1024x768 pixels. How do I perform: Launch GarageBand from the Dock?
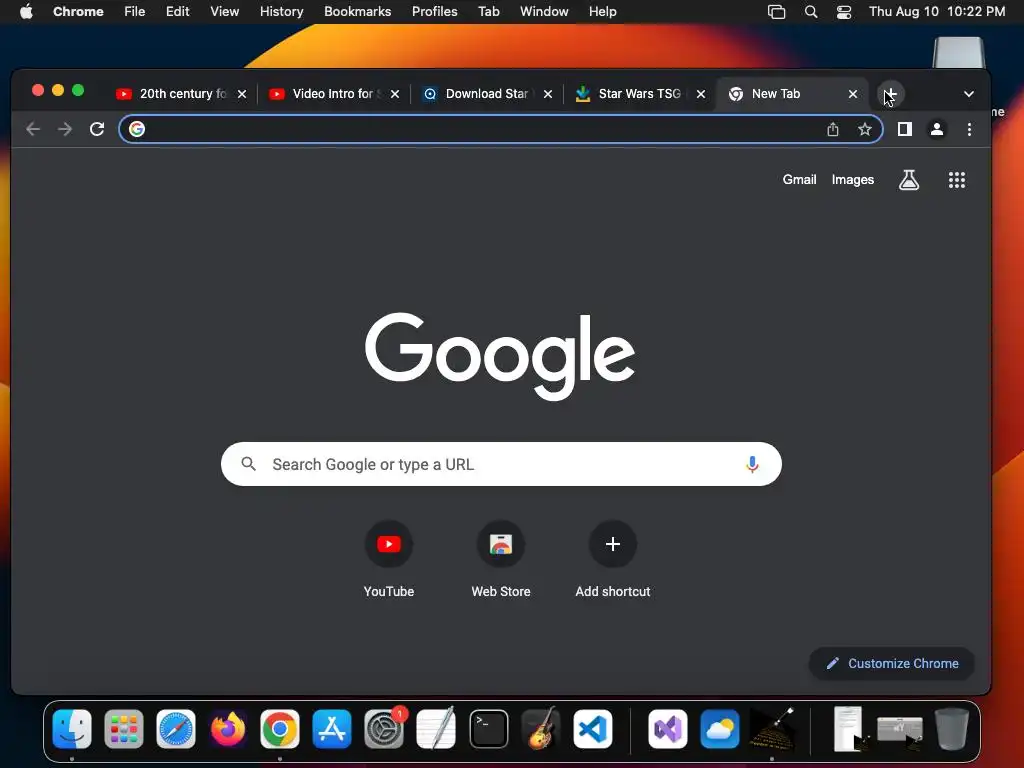541,729
